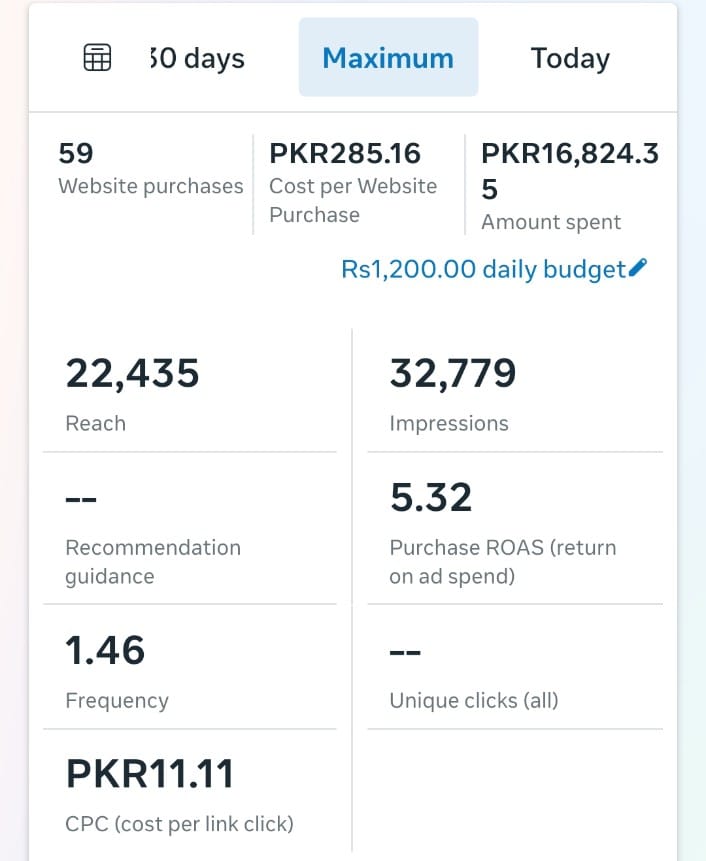Click the PKR285.16 Cost per Website Purchase
Screen dimensions: 706x861
pyautogui.click(x=354, y=183)
